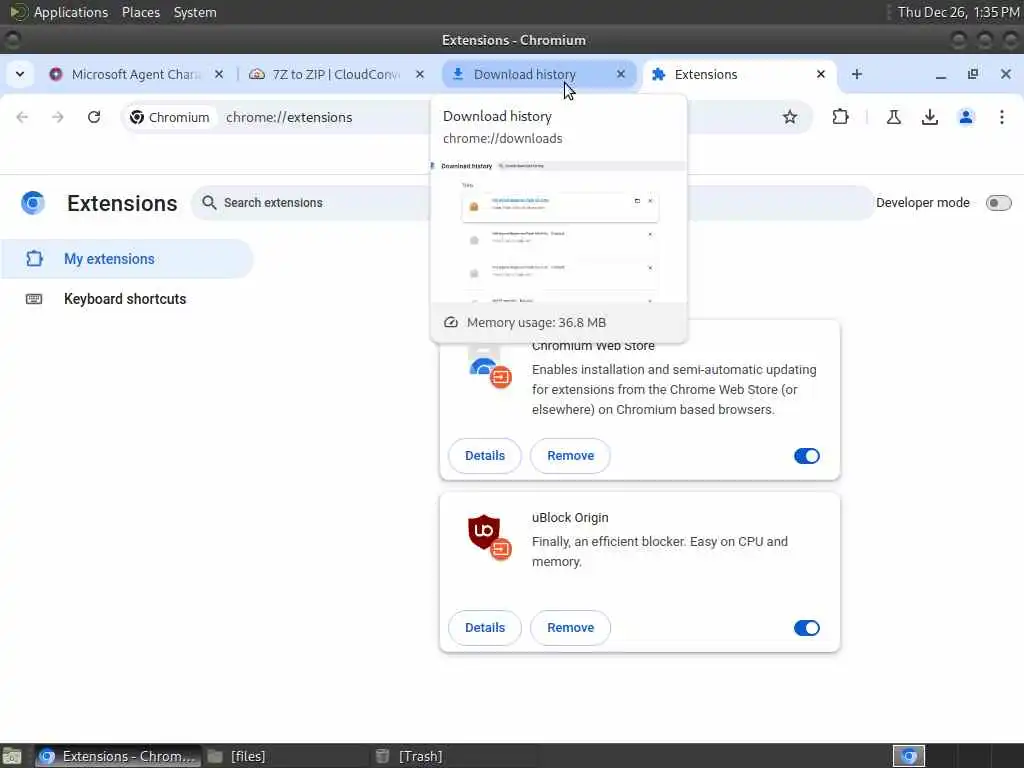This screenshot has height=768, width=1024.
Task: Restore the Chromium browser window size
Action: coord(973,74)
